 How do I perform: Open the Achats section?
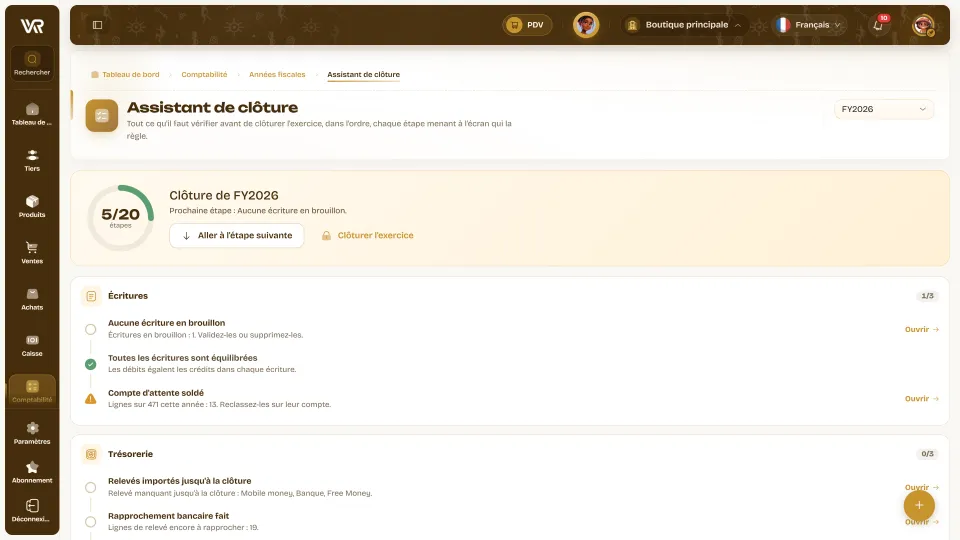point(32,299)
